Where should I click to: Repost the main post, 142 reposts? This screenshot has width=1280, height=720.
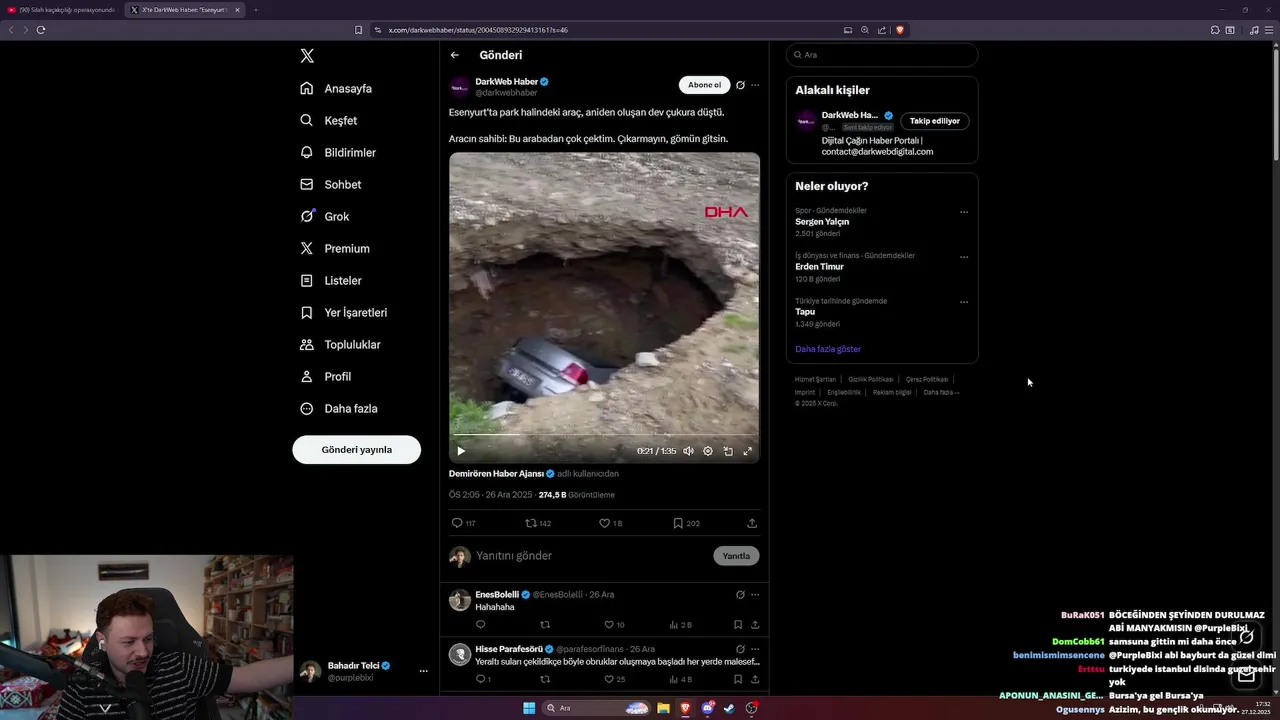click(538, 523)
